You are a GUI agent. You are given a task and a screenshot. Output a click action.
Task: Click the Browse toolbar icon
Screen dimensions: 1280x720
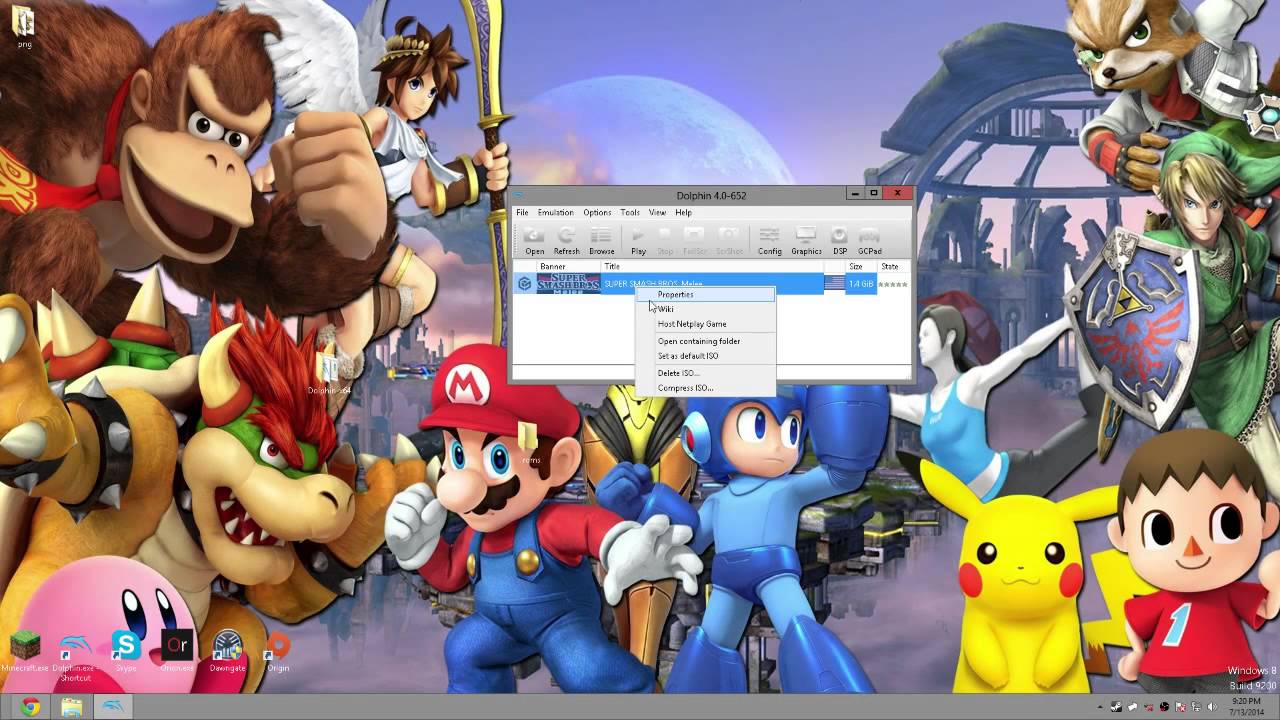coord(601,240)
